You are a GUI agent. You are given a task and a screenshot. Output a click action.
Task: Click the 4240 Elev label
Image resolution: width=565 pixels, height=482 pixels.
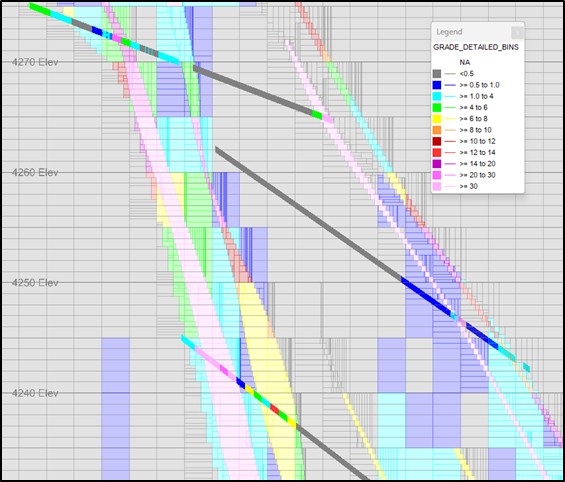click(x=35, y=393)
